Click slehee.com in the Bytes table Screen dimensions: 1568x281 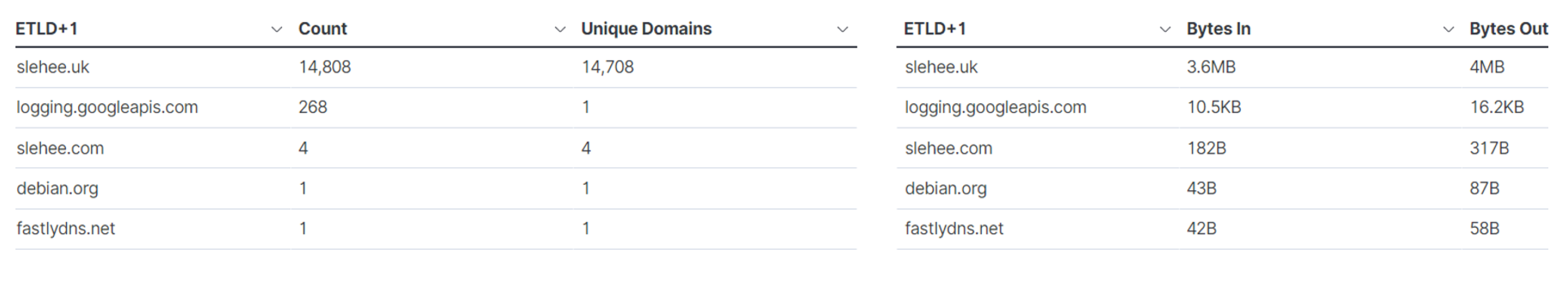click(948, 148)
